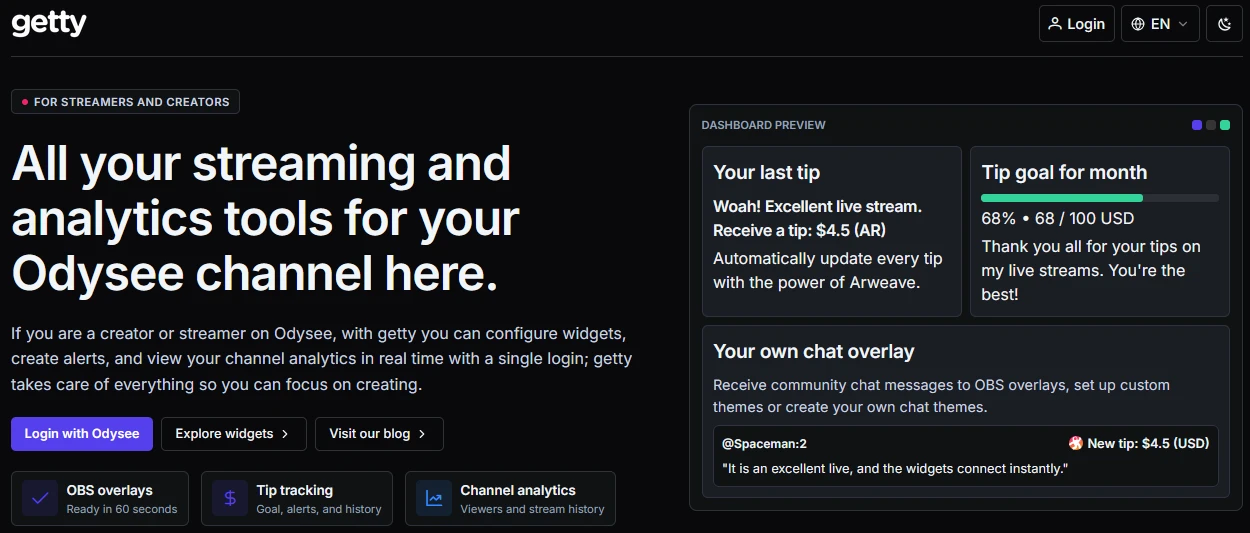Toggle dark mode with moon icon
This screenshot has height=533, width=1250.
coord(1224,24)
